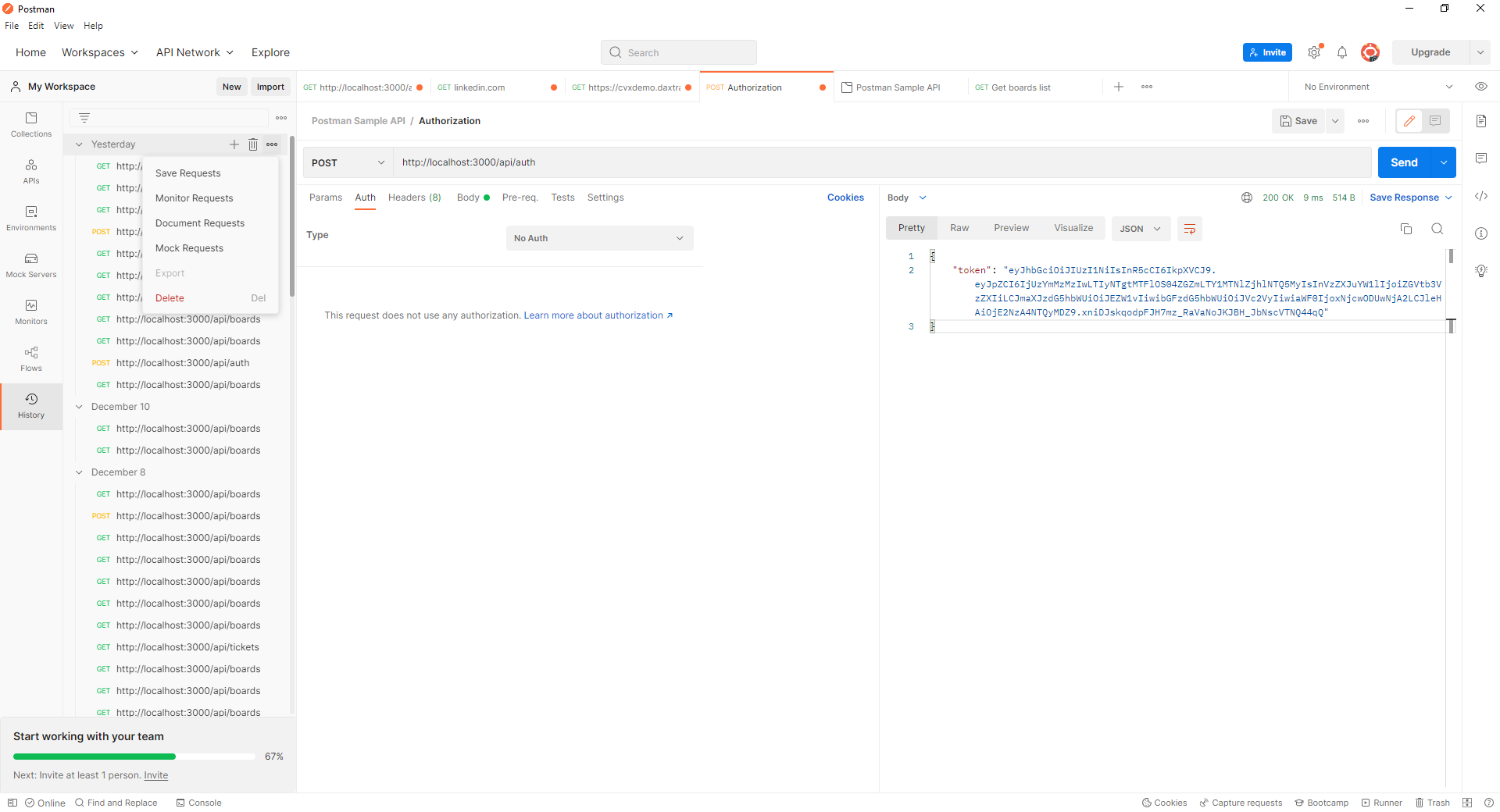
Task: Open the API Network menu
Action: point(195,52)
